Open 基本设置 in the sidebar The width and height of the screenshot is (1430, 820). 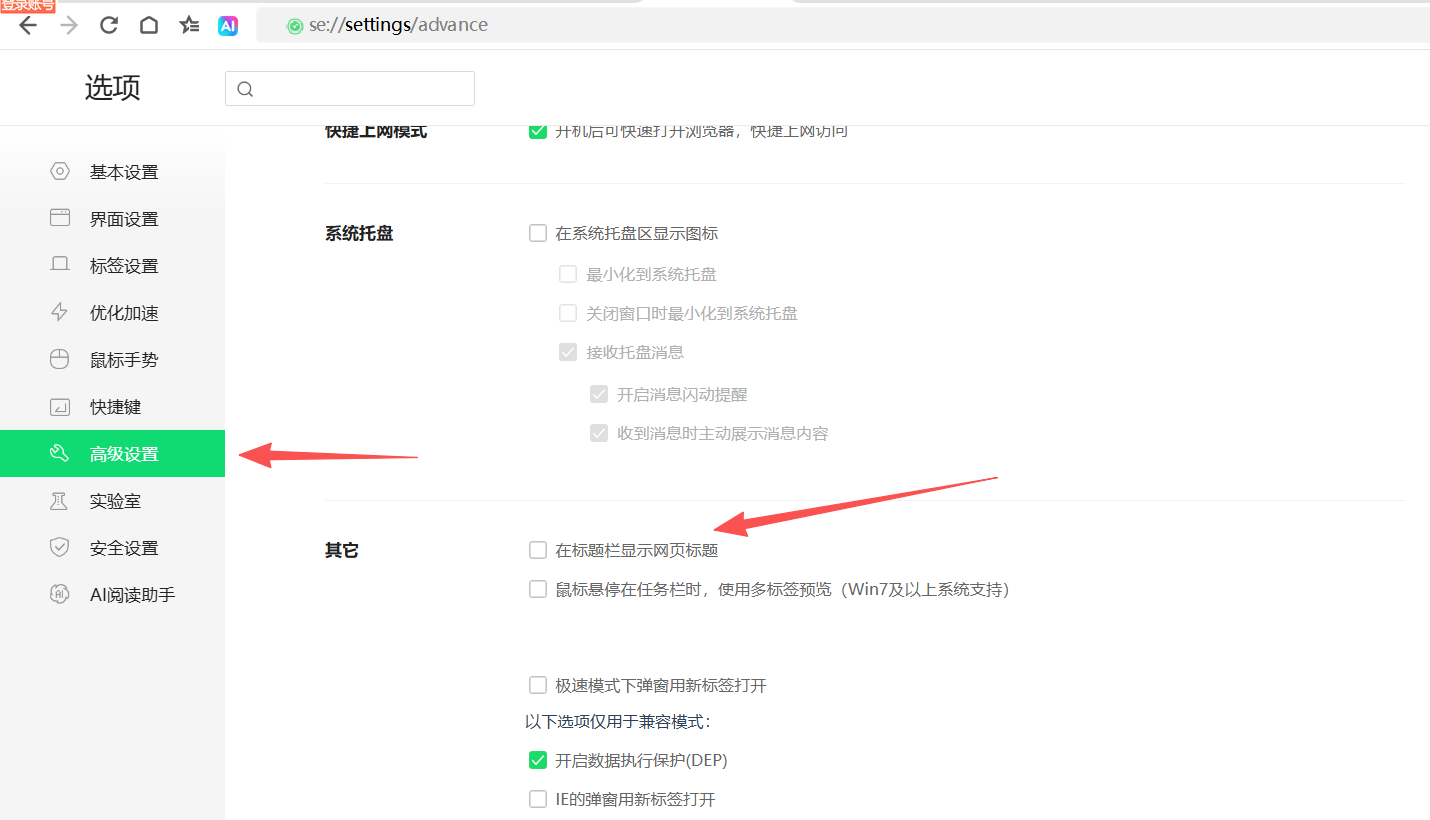click(x=124, y=172)
